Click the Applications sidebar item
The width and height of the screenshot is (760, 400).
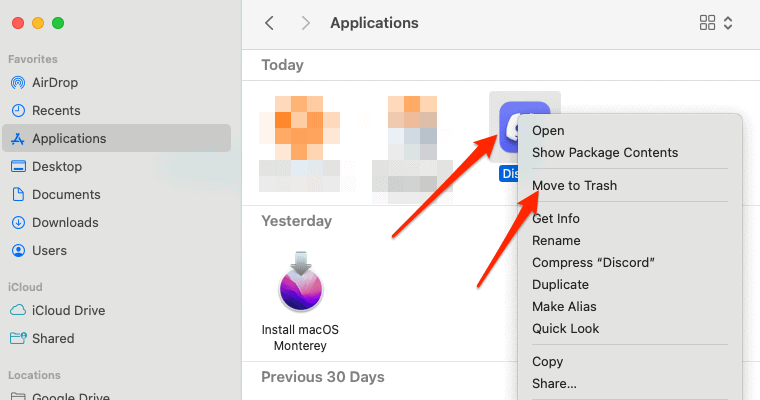(x=69, y=139)
